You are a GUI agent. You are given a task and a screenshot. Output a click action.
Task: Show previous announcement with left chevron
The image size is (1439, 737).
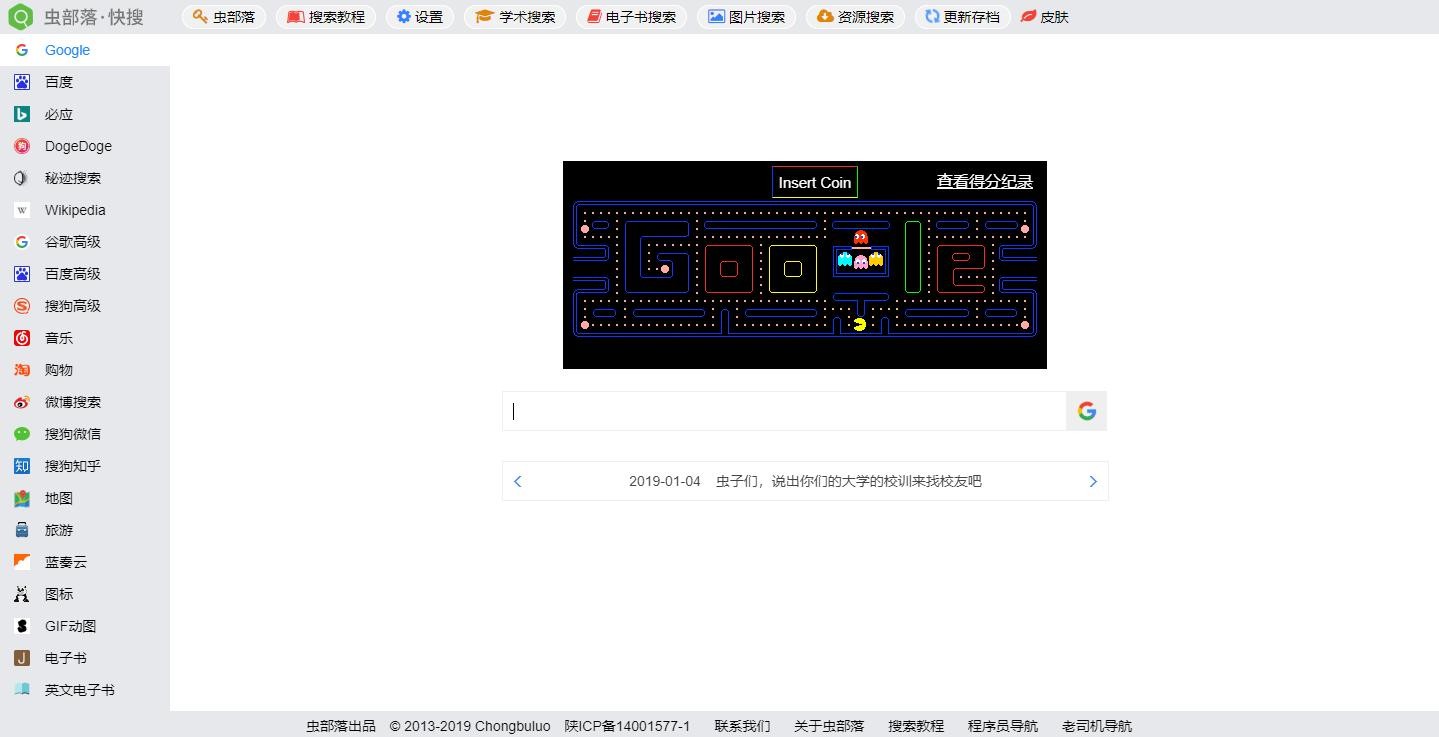tap(518, 481)
